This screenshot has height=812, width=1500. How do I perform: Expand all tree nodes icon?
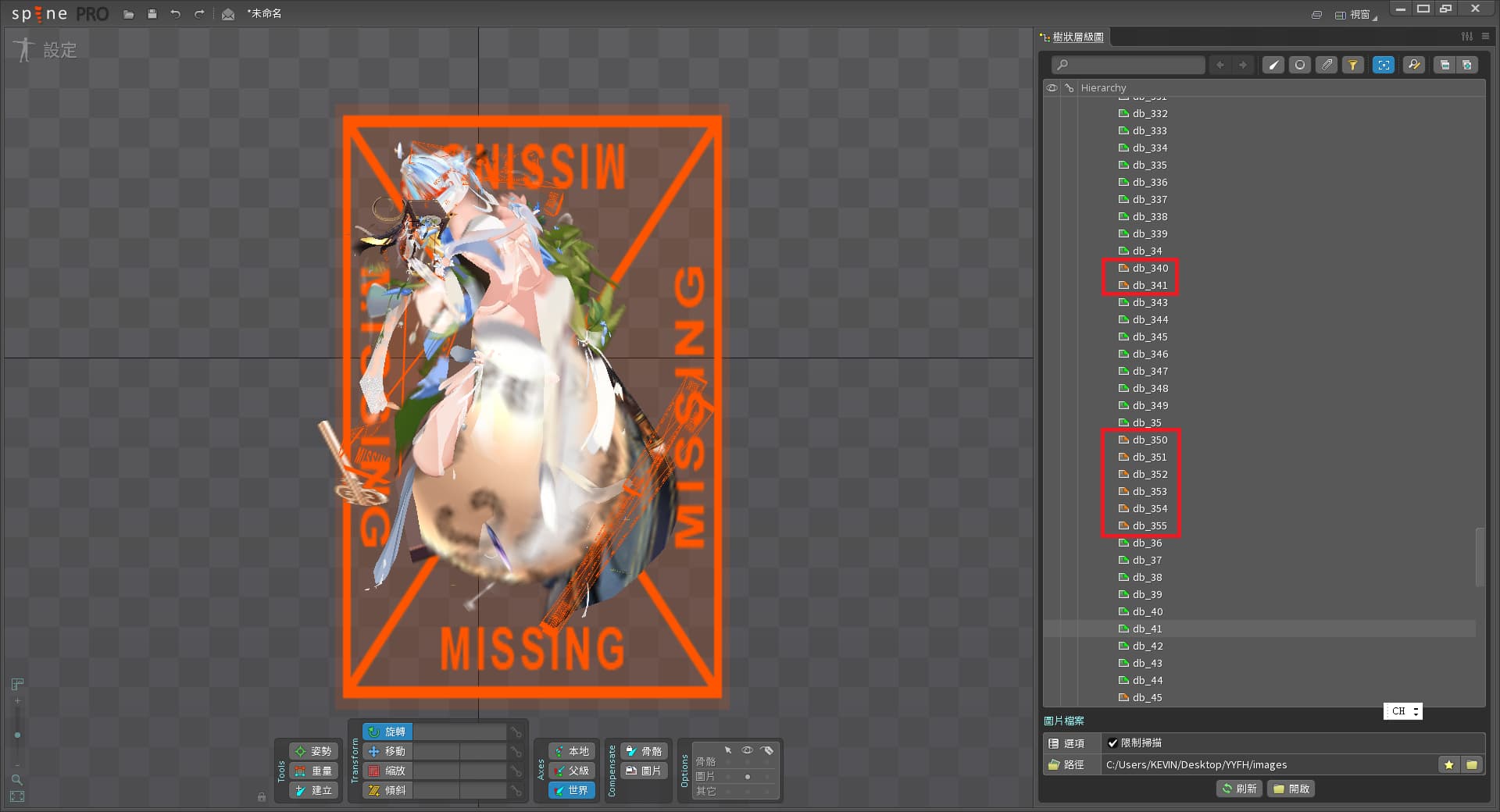point(1467,65)
